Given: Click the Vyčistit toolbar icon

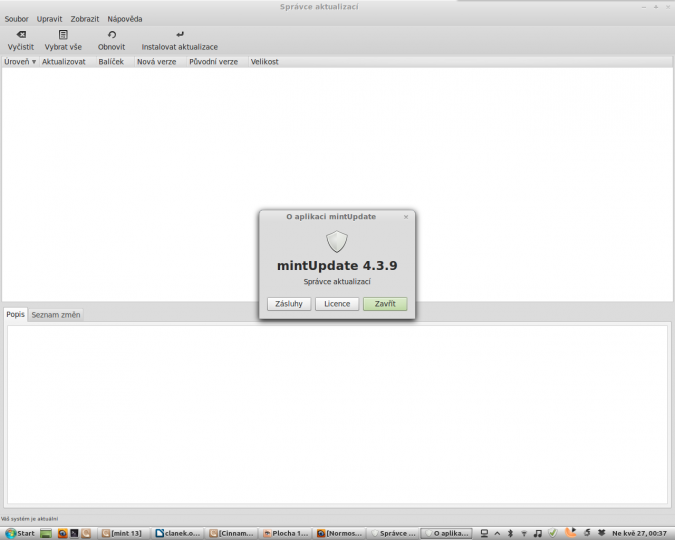Looking at the screenshot, I should point(21,34).
